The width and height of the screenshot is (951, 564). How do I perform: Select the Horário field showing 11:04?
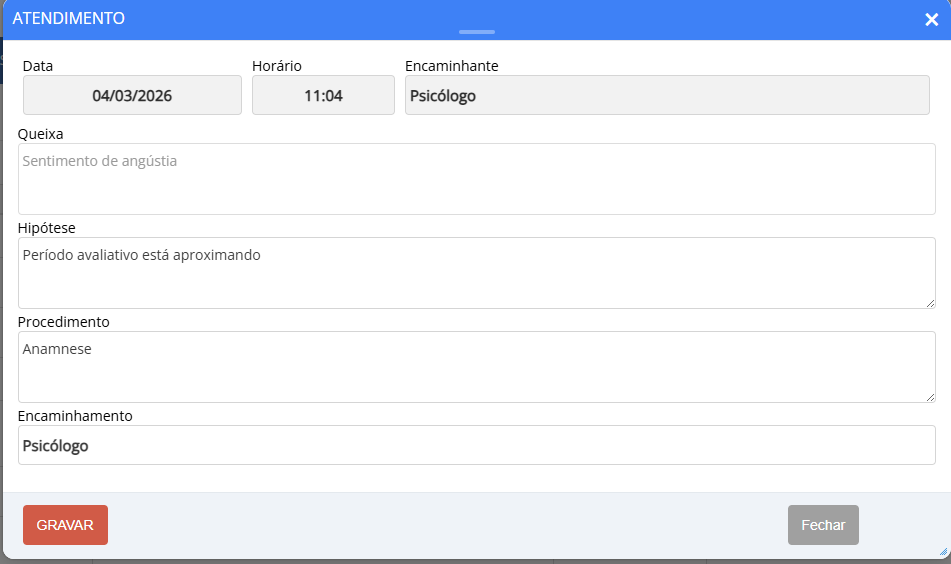[x=323, y=96]
